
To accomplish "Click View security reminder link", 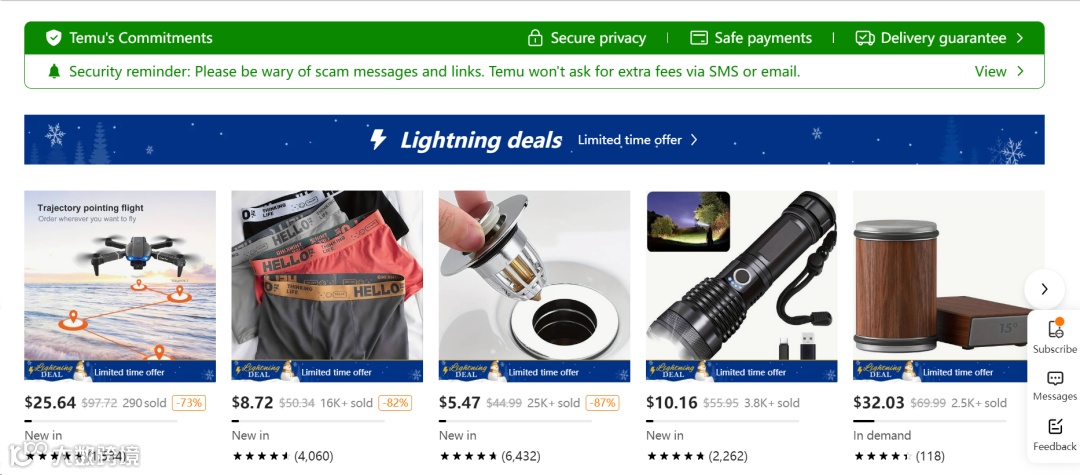I will tap(999, 71).
